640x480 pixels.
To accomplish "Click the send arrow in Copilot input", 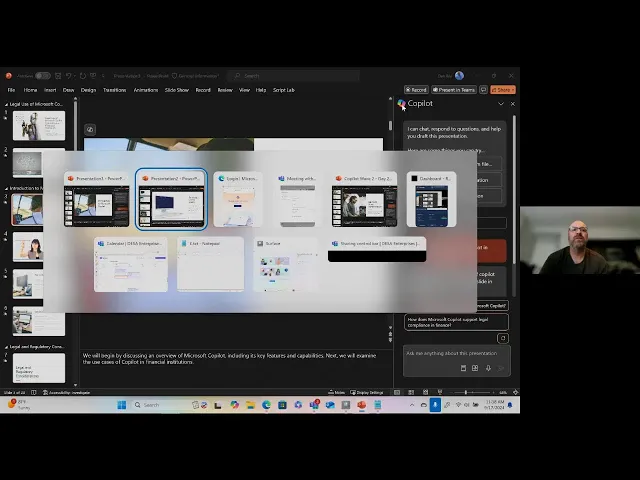I will coord(501,368).
